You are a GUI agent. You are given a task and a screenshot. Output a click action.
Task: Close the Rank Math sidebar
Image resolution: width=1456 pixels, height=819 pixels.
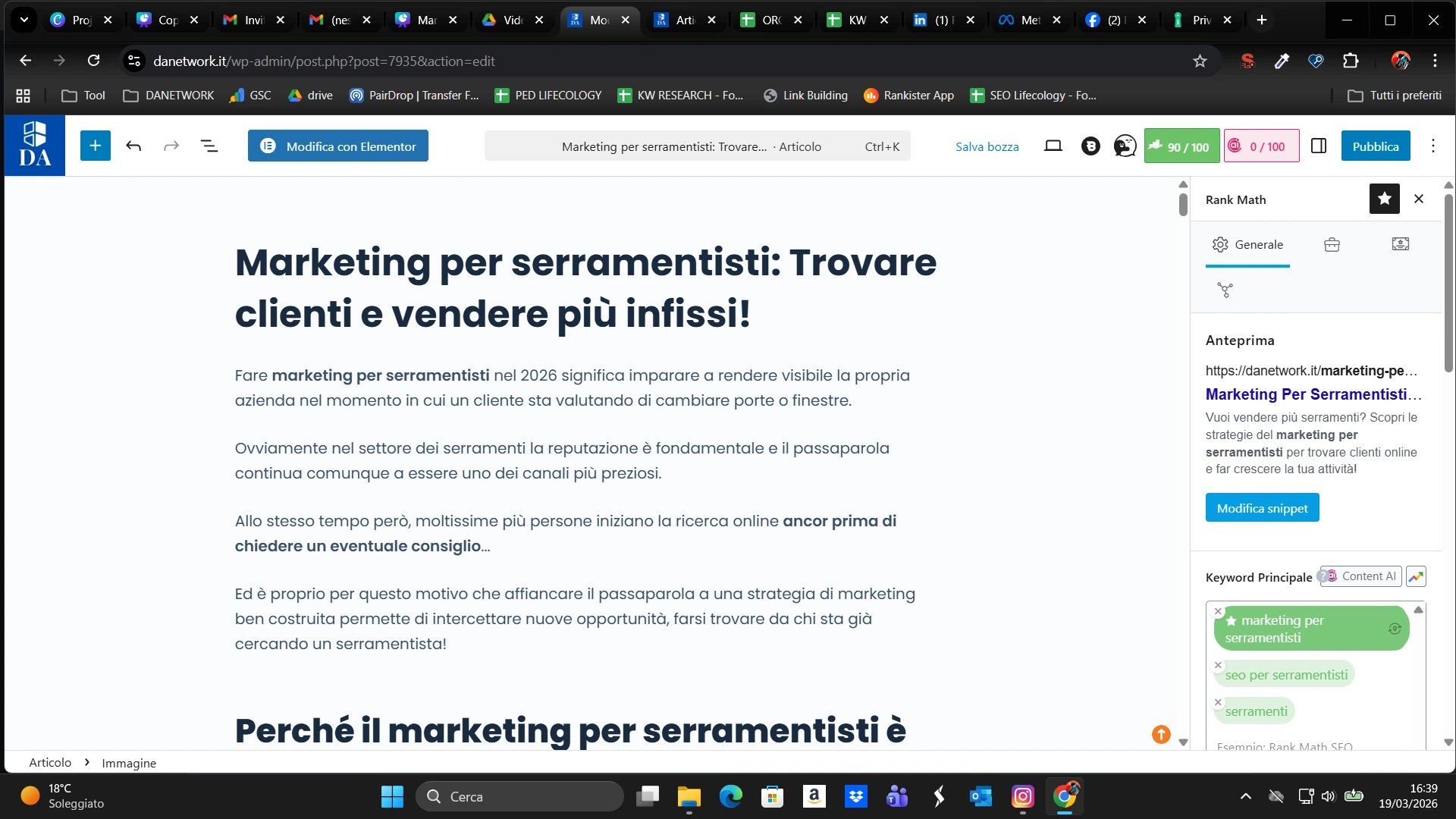1419,199
